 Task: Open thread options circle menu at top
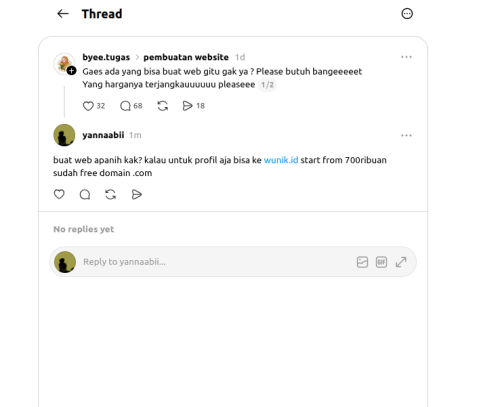[407, 14]
